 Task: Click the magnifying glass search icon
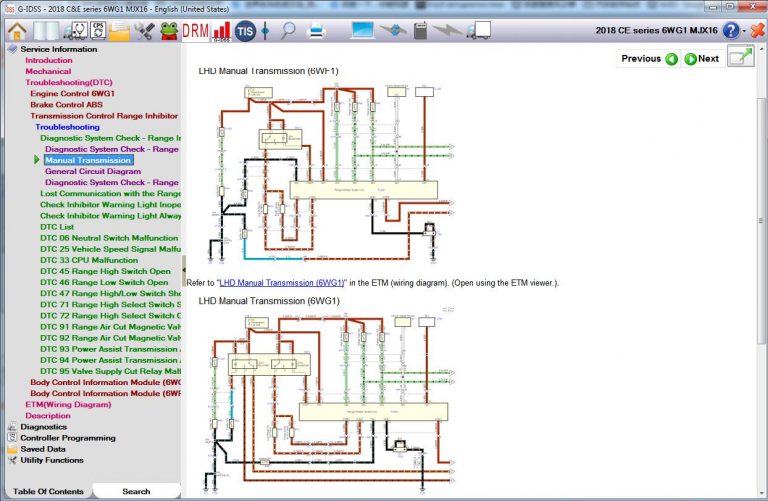(288, 30)
